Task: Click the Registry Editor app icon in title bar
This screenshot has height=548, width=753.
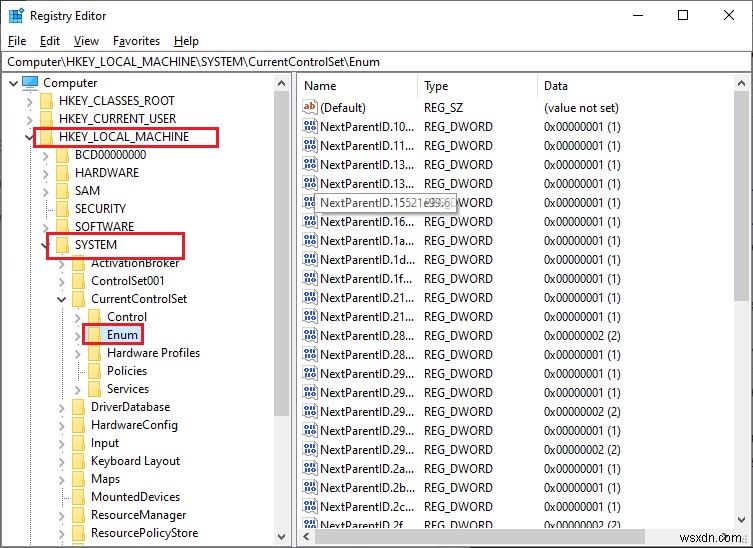Action: 16,15
